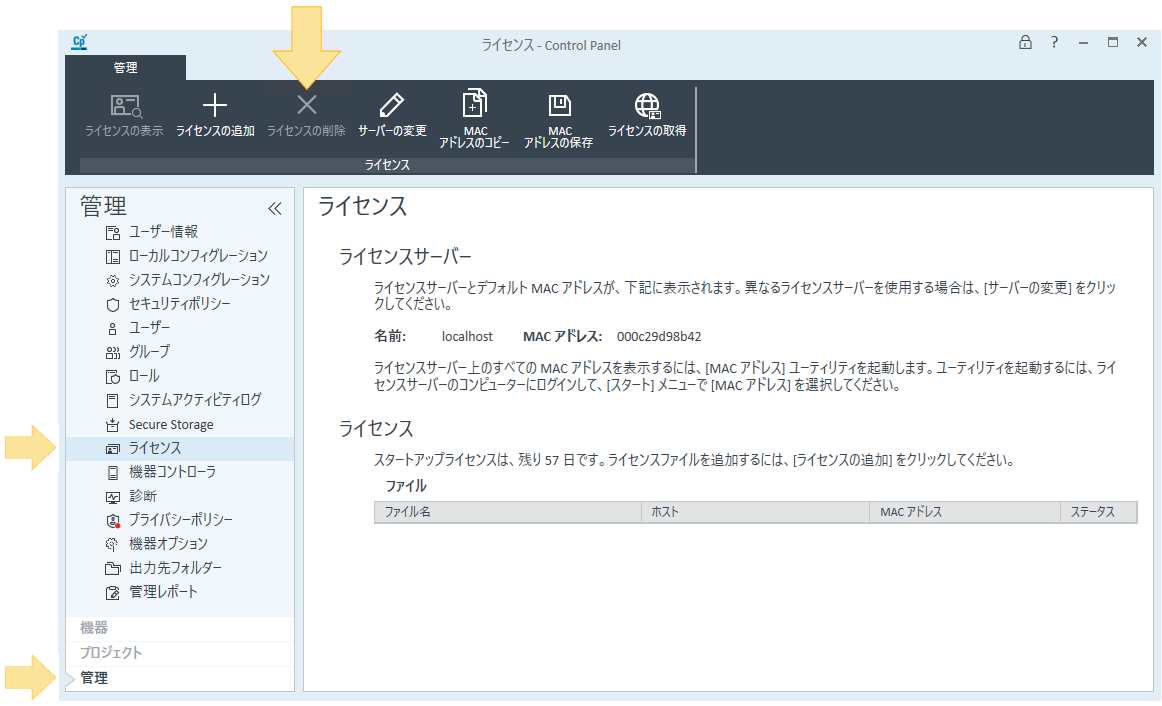This screenshot has width=1162, height=706.
Task: Open ユーザー情報 in the sidebar
Action: pyautogui.click(x=163, y=232)
